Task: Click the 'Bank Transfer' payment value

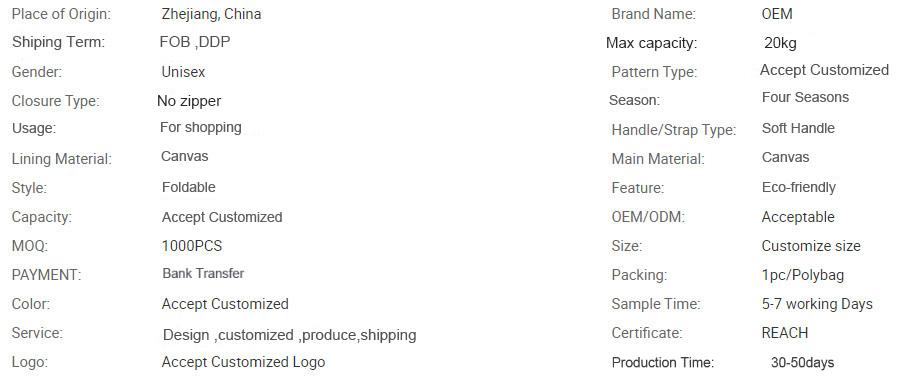Action: tap(203, 273)
